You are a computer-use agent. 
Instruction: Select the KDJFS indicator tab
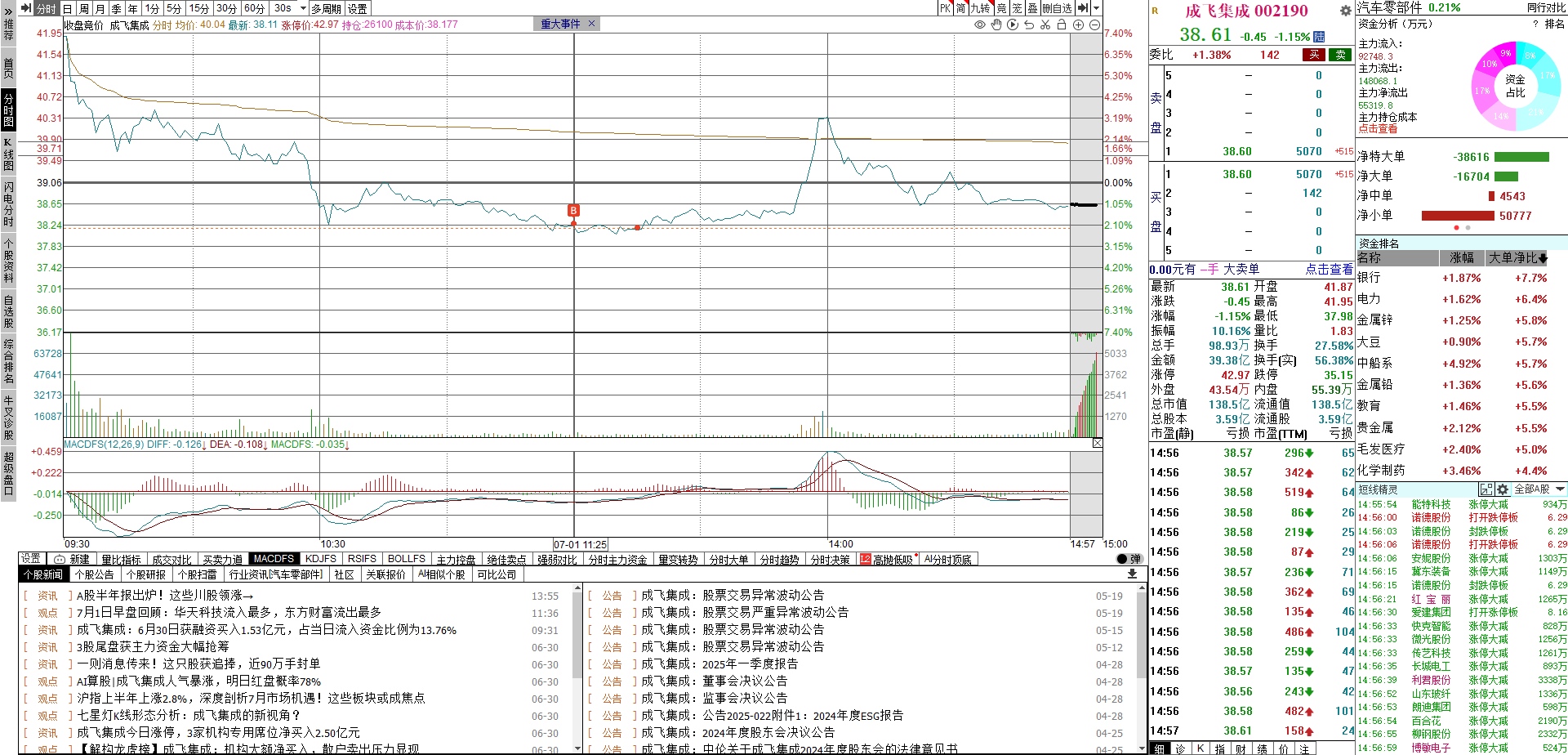(321, 559)
